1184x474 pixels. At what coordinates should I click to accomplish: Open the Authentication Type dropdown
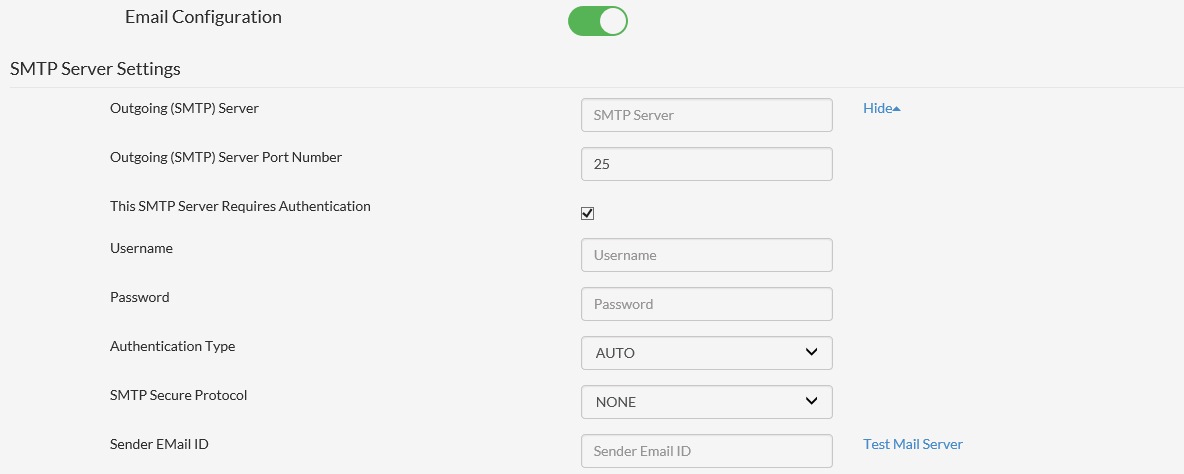707,353
